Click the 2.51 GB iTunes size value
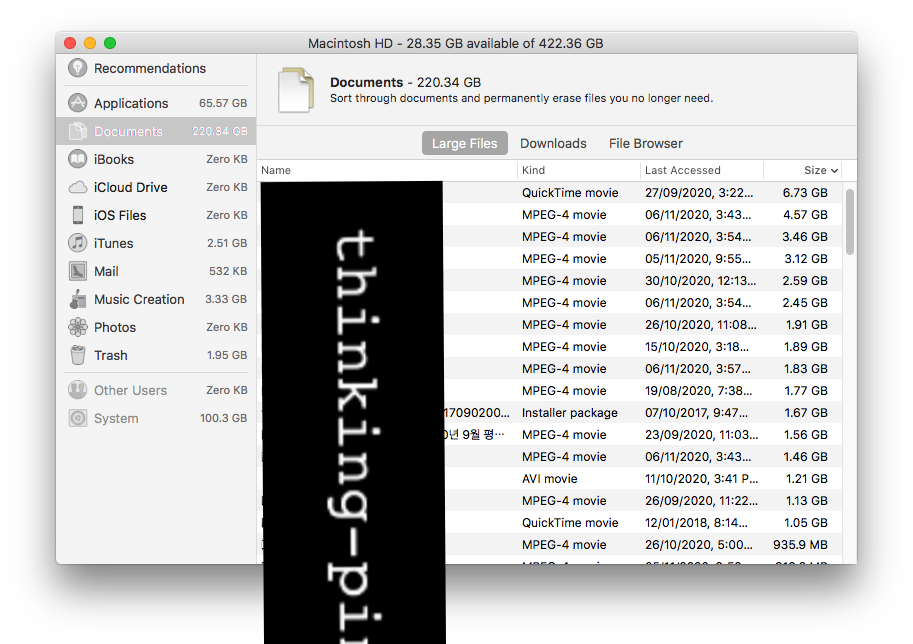Viewport: 913px width, 644px height. click(227, 243)
